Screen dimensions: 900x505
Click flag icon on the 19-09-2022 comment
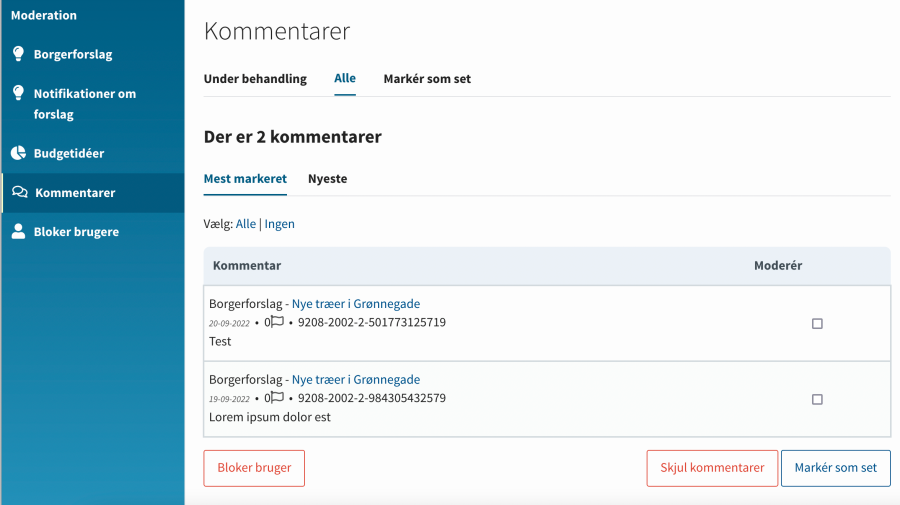pyautogui.click(x=277, y=397)
